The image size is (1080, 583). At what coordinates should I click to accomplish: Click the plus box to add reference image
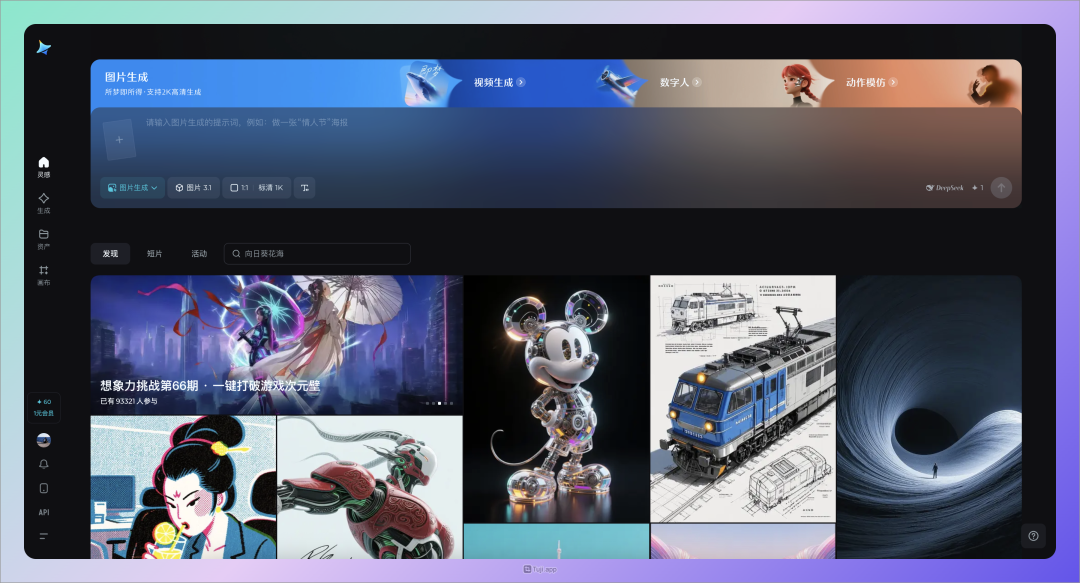(x=119, y=140)
